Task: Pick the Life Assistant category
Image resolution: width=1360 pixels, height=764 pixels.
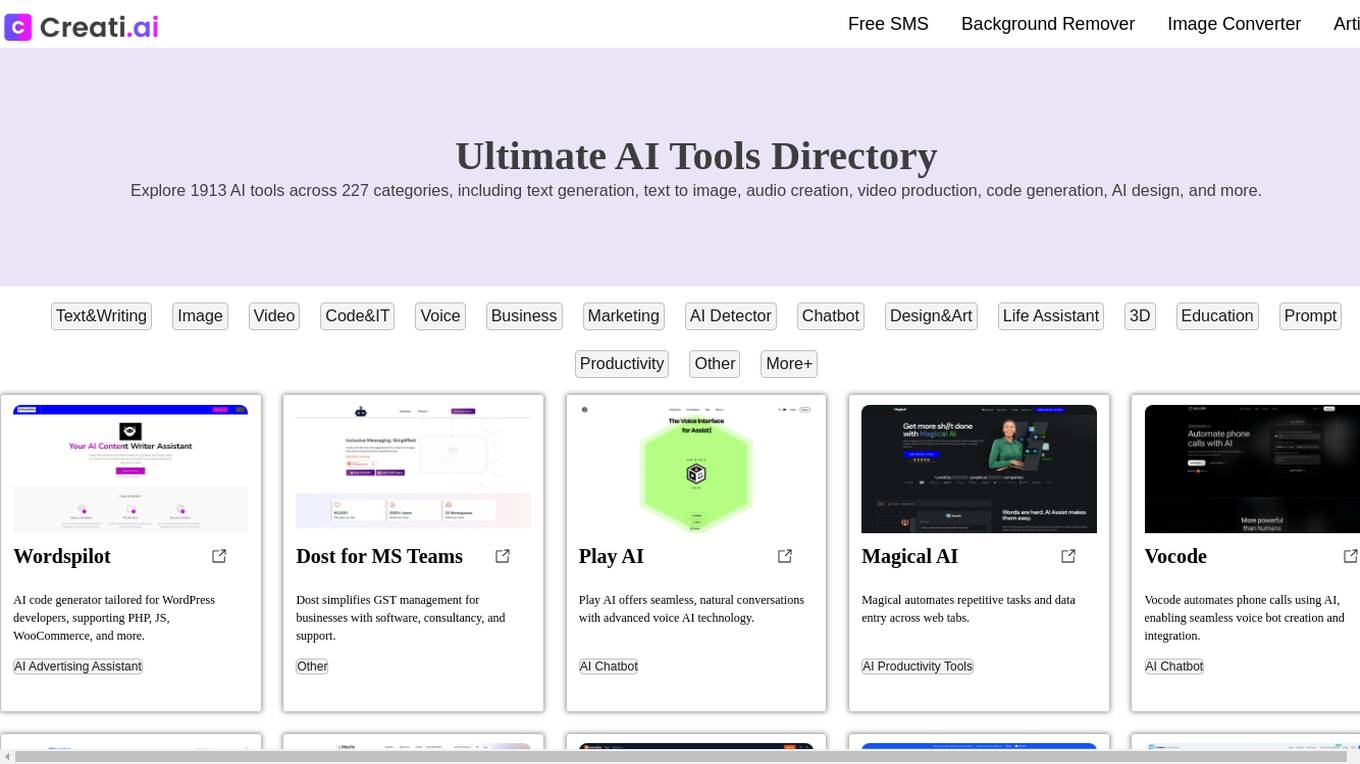Action: click(x=1051, y=316)
